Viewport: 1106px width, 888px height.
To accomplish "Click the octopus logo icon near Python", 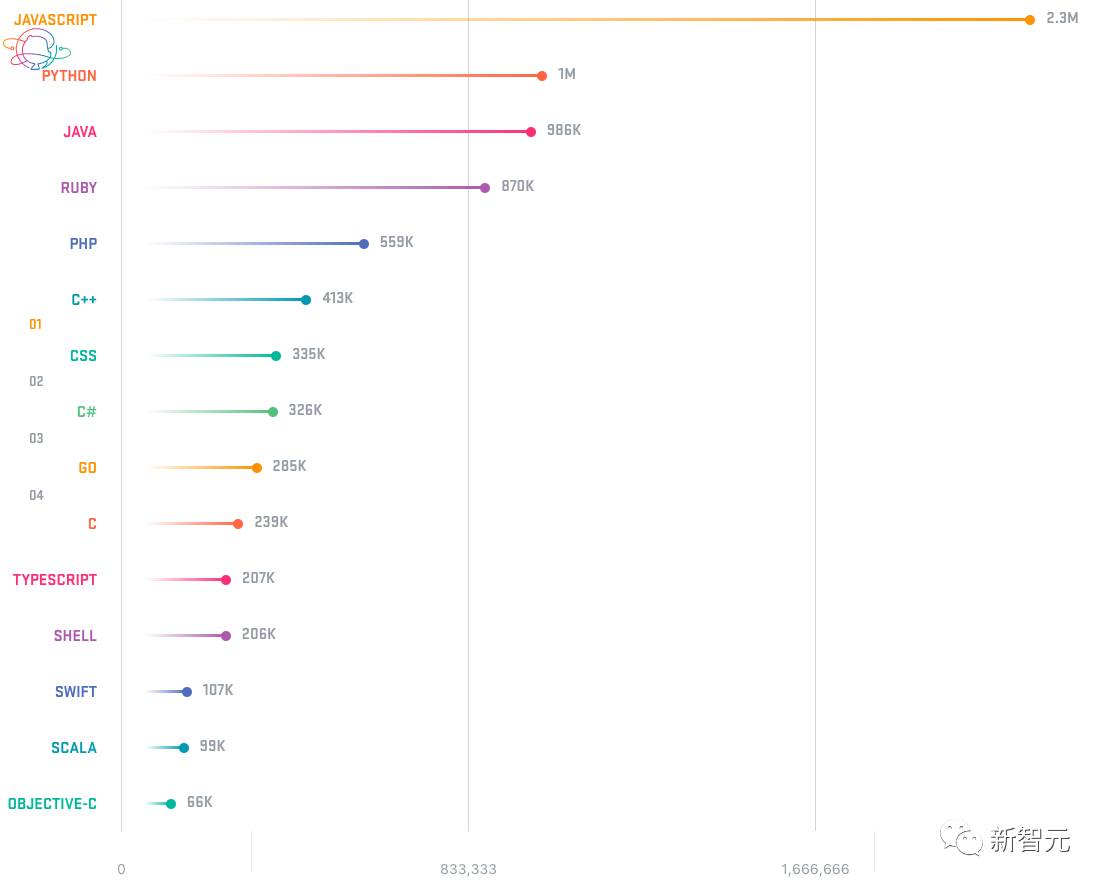I will tap(36, 48).
